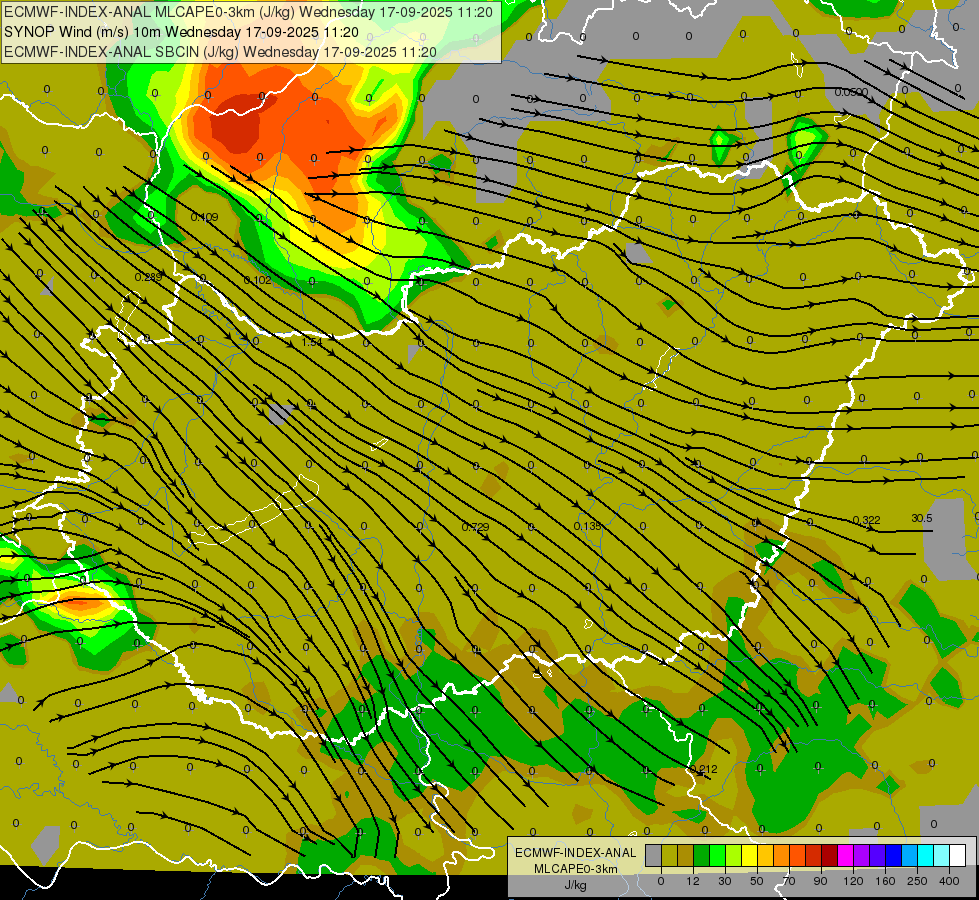
Task: Select the white swatch ending the scale
Action: click(x=958, y=855)
